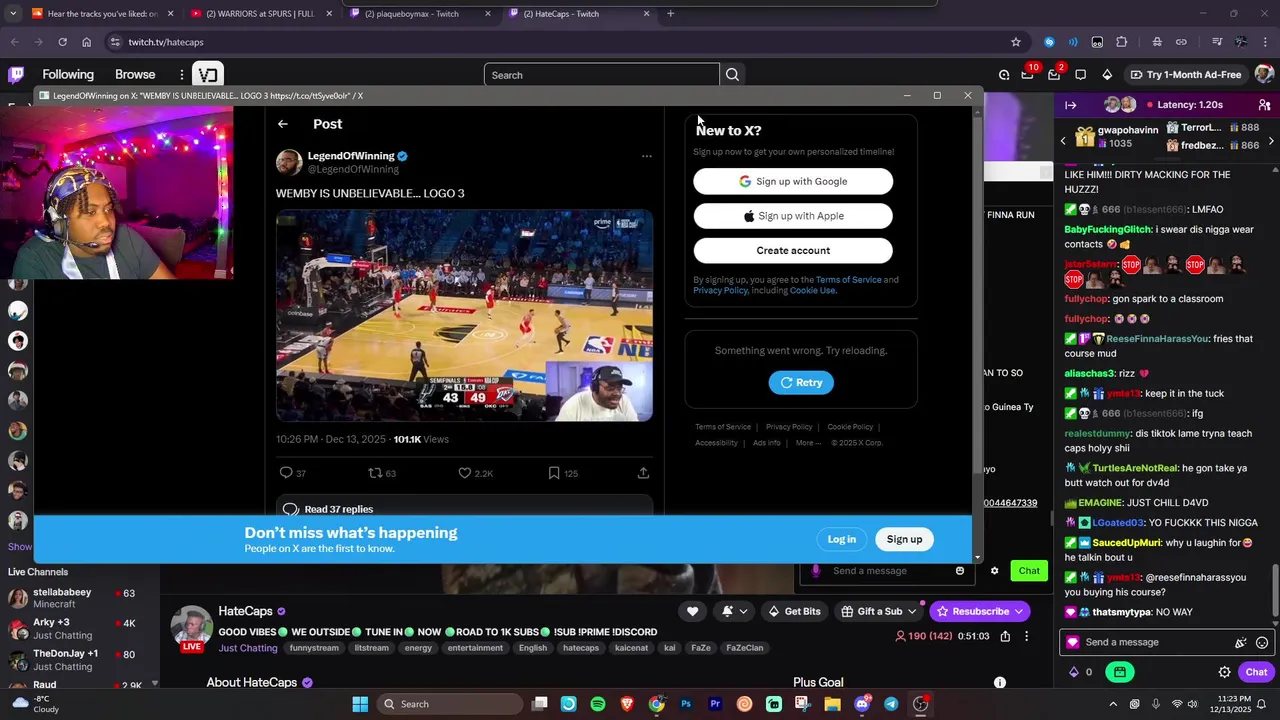Click Sign up on the blue X banner
1280x720 pixels.
pos(904,539)
